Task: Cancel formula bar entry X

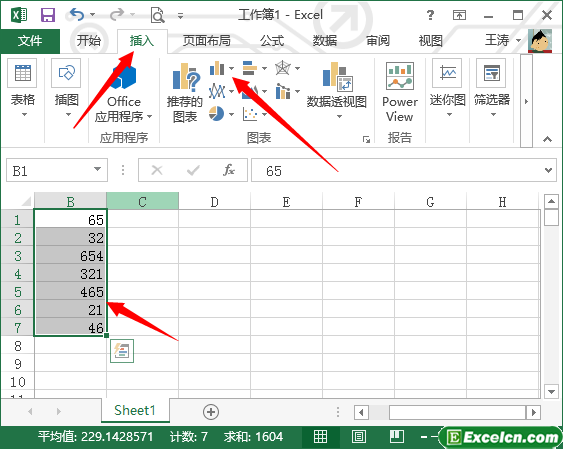Action: [157, 170]
